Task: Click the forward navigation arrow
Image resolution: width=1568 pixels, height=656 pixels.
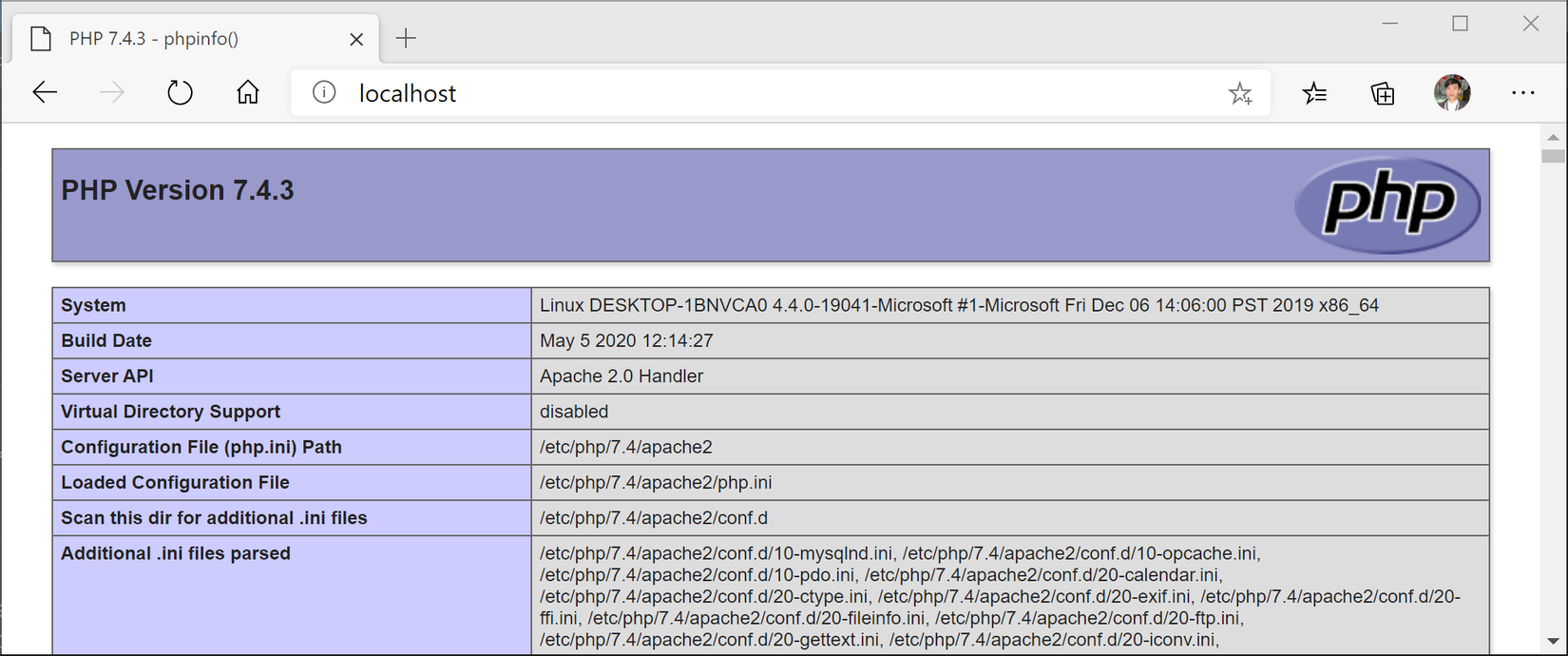Action: tap(112, 92)
